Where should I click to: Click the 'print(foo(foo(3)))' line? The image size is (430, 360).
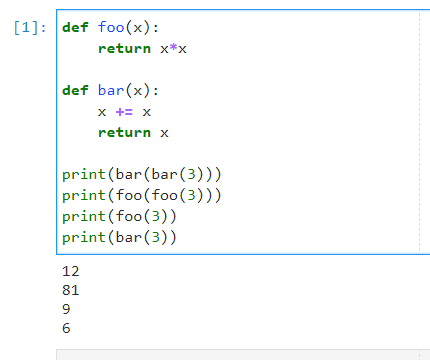coord(142,195)
